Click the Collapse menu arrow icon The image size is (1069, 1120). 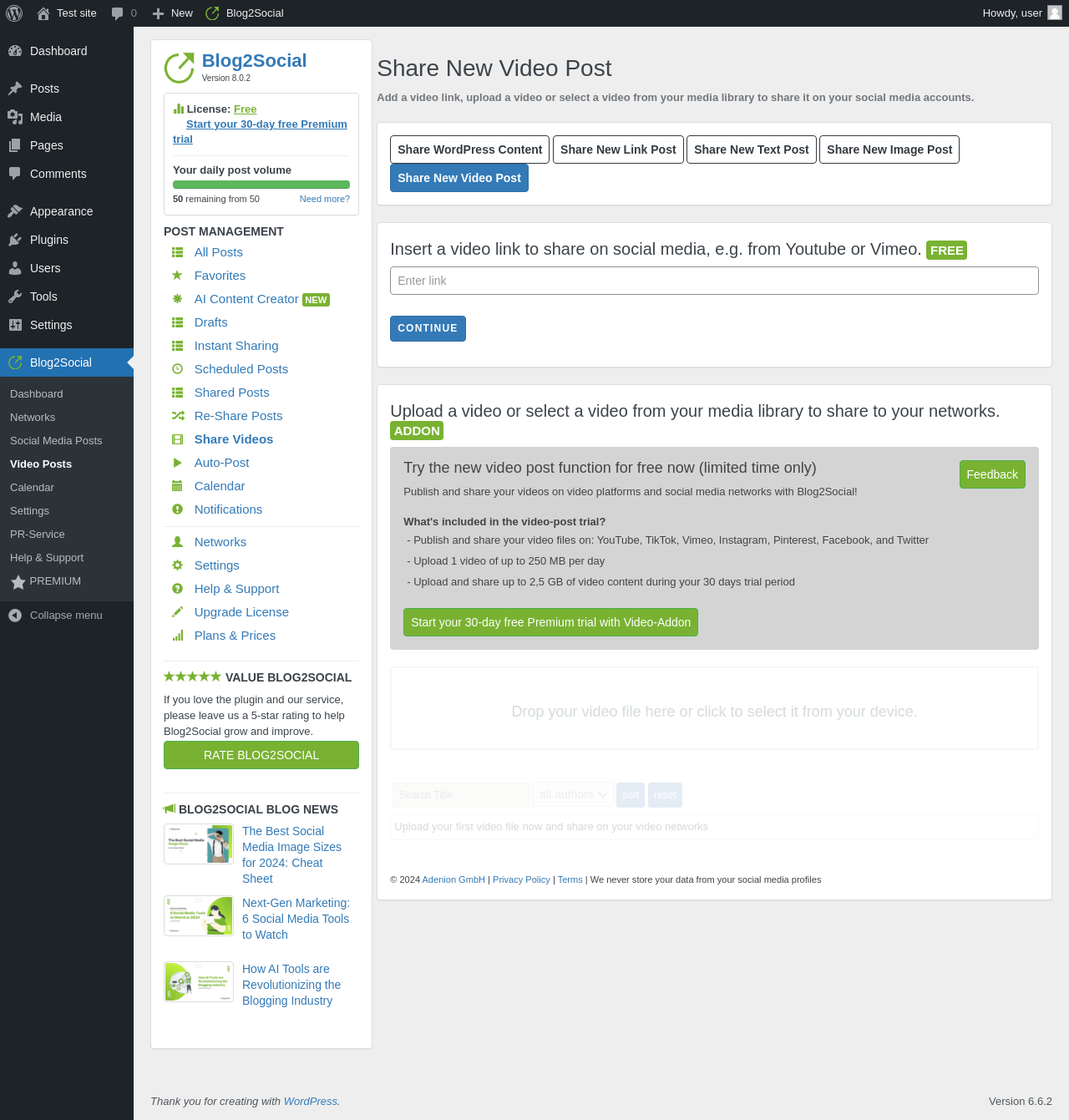15,616
